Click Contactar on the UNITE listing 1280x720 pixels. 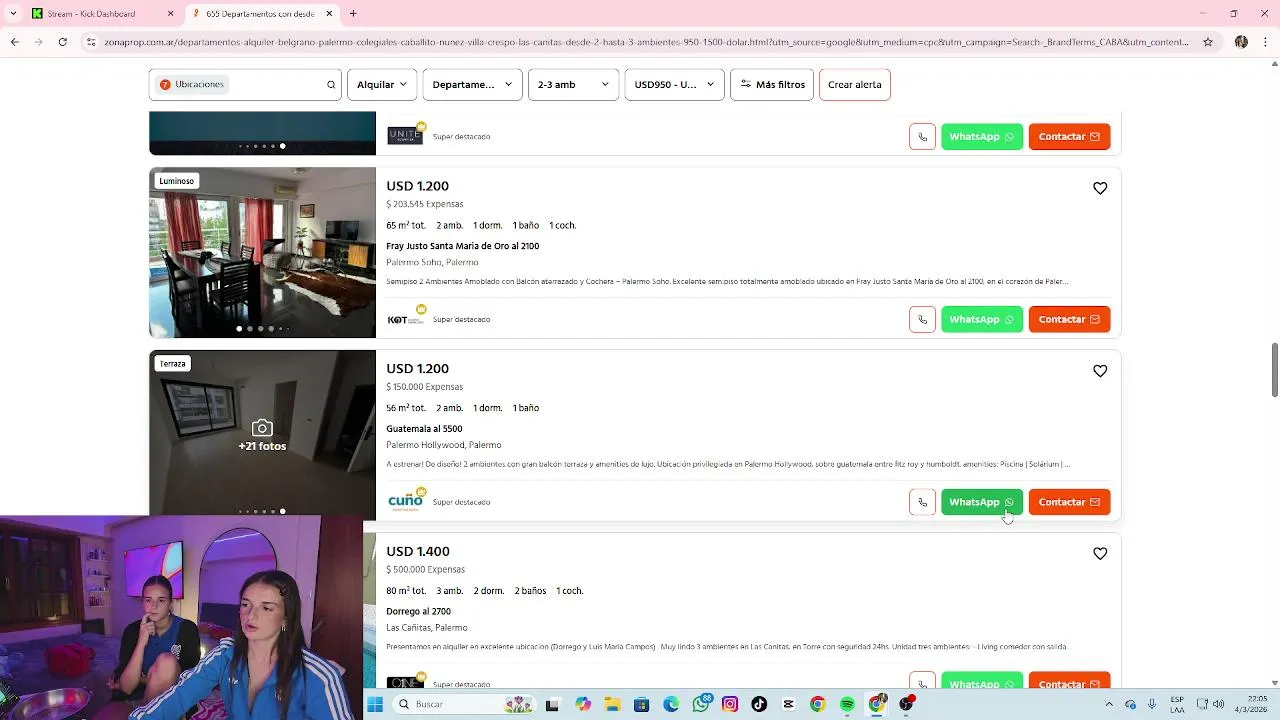[x=1069, y=136]
